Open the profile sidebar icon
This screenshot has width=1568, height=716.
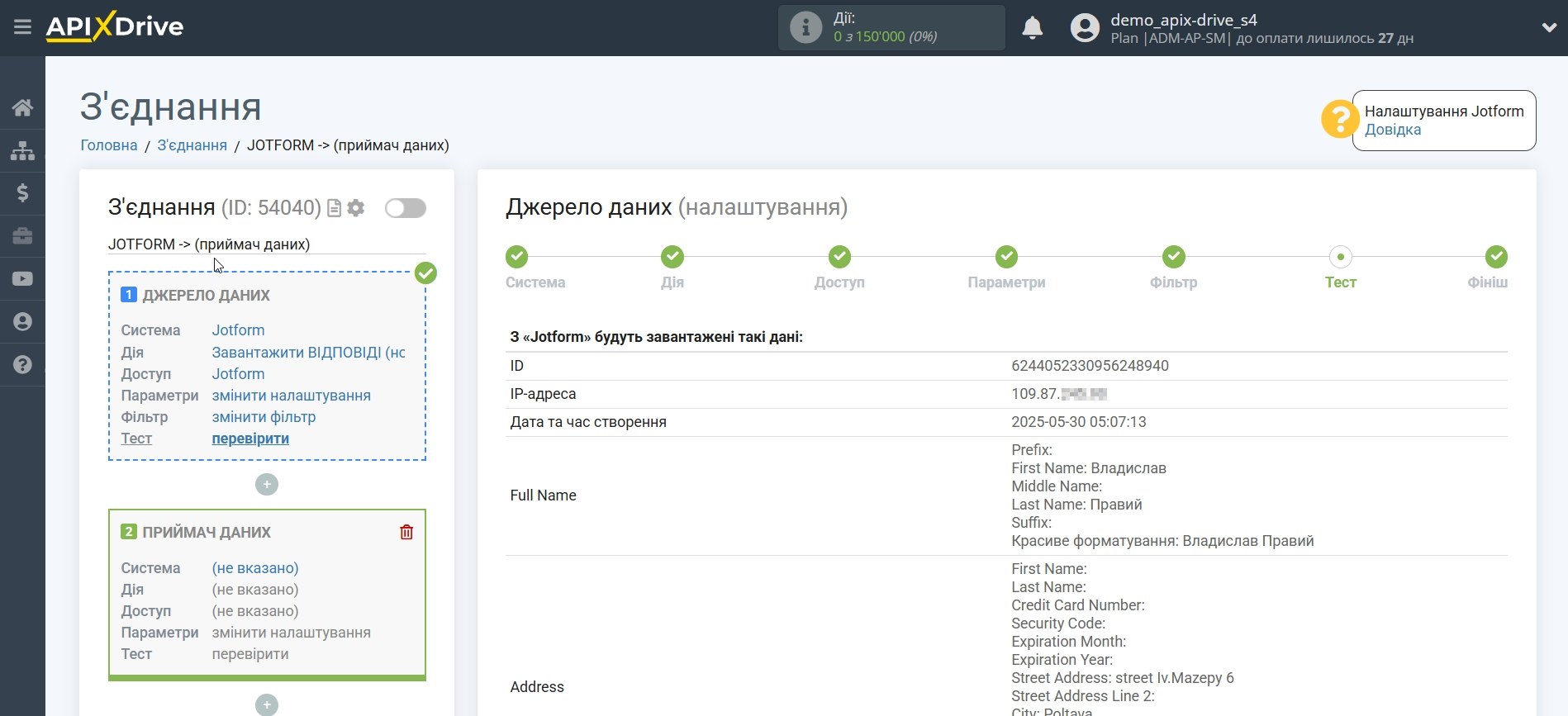pos(22,322)
